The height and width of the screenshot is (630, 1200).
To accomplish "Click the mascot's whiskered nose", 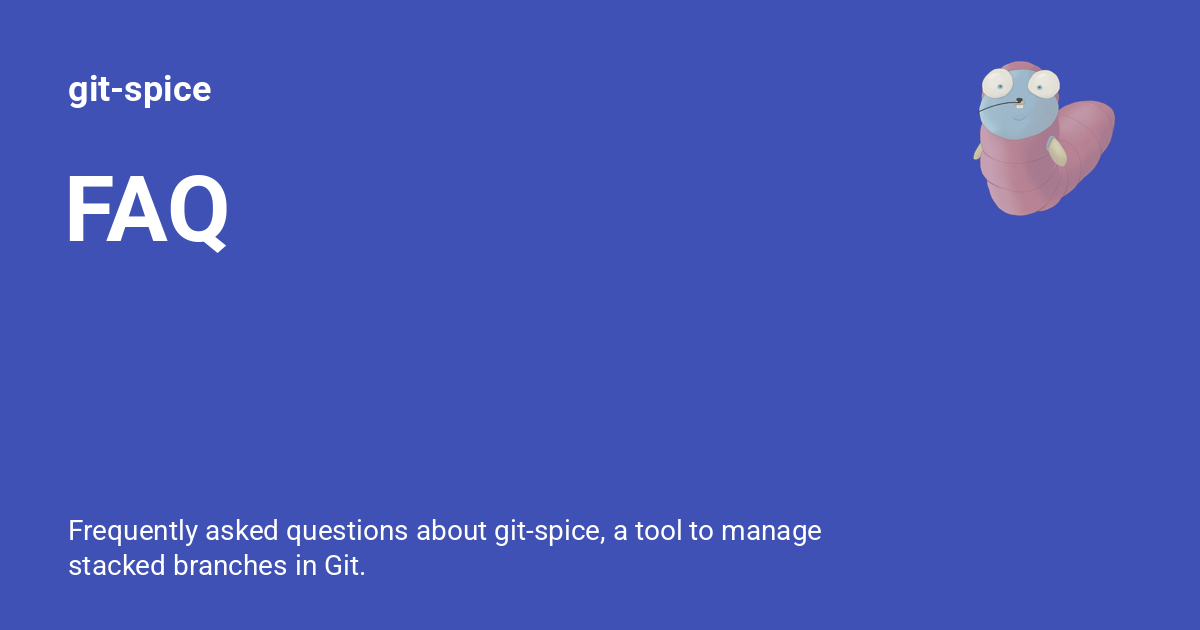I will point(1017,102).
